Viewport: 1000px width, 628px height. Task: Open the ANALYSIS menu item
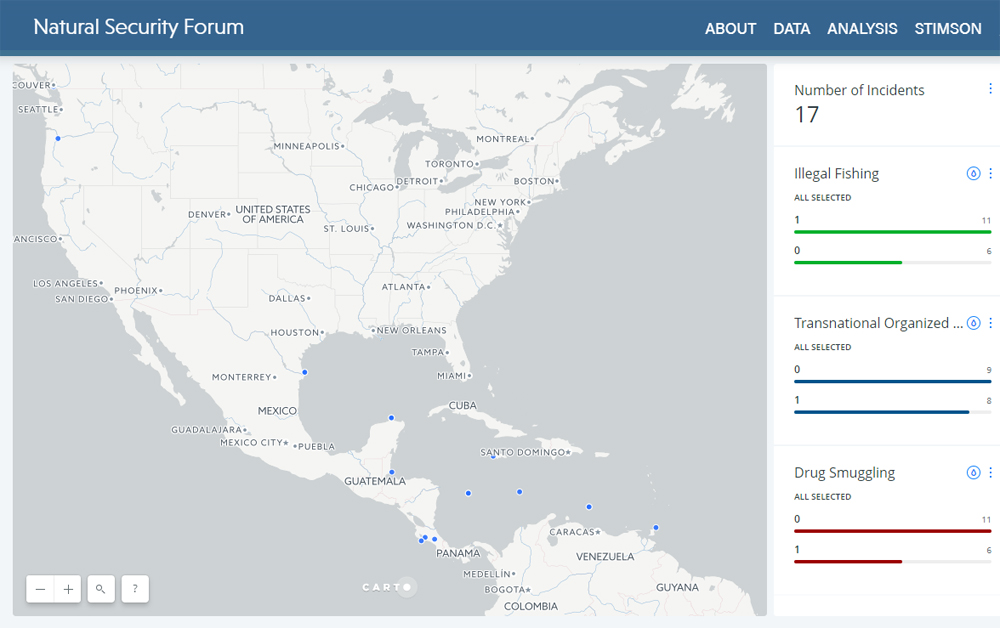point(862,29)
